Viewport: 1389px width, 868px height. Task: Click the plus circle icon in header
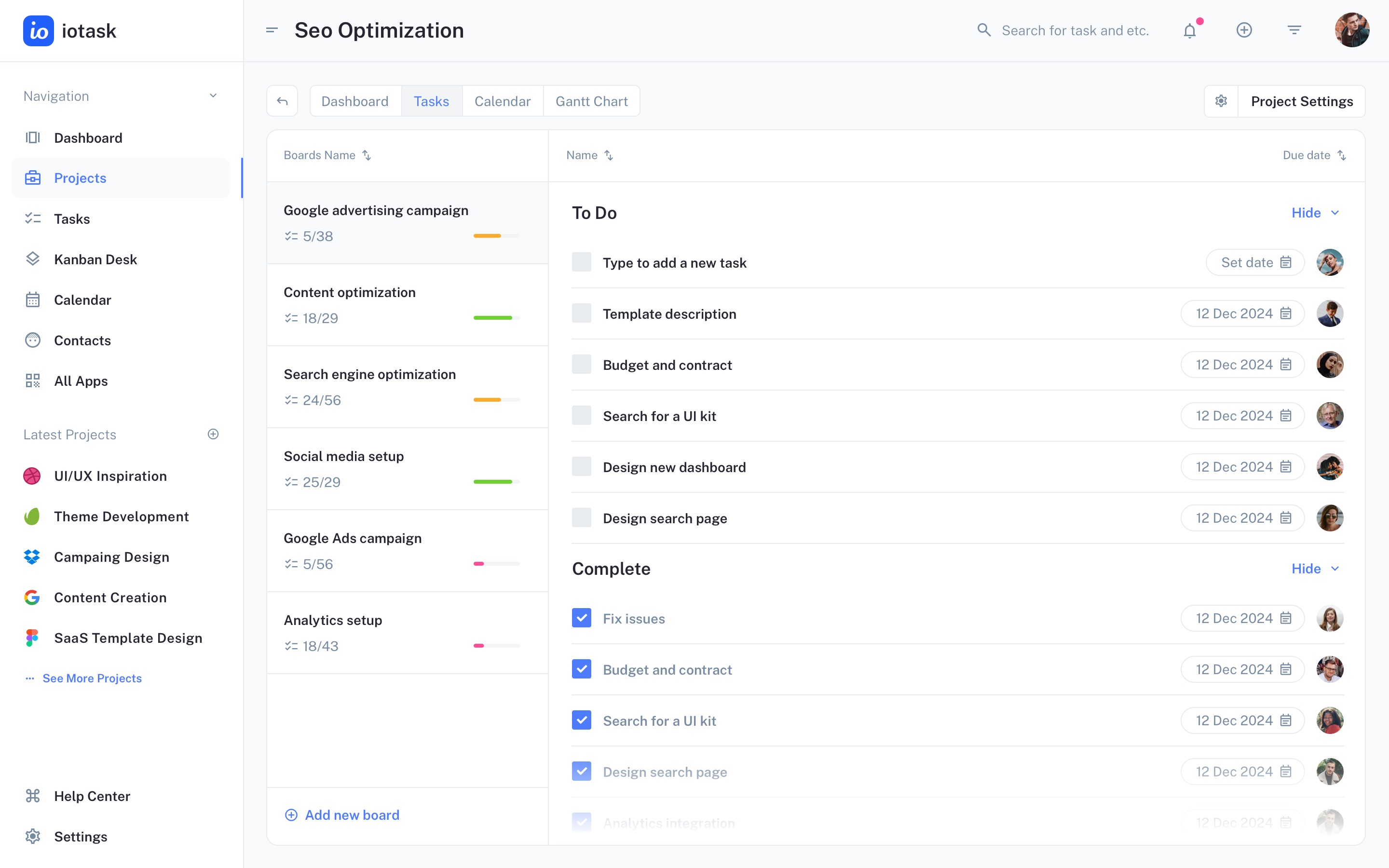coord(1244,30)
